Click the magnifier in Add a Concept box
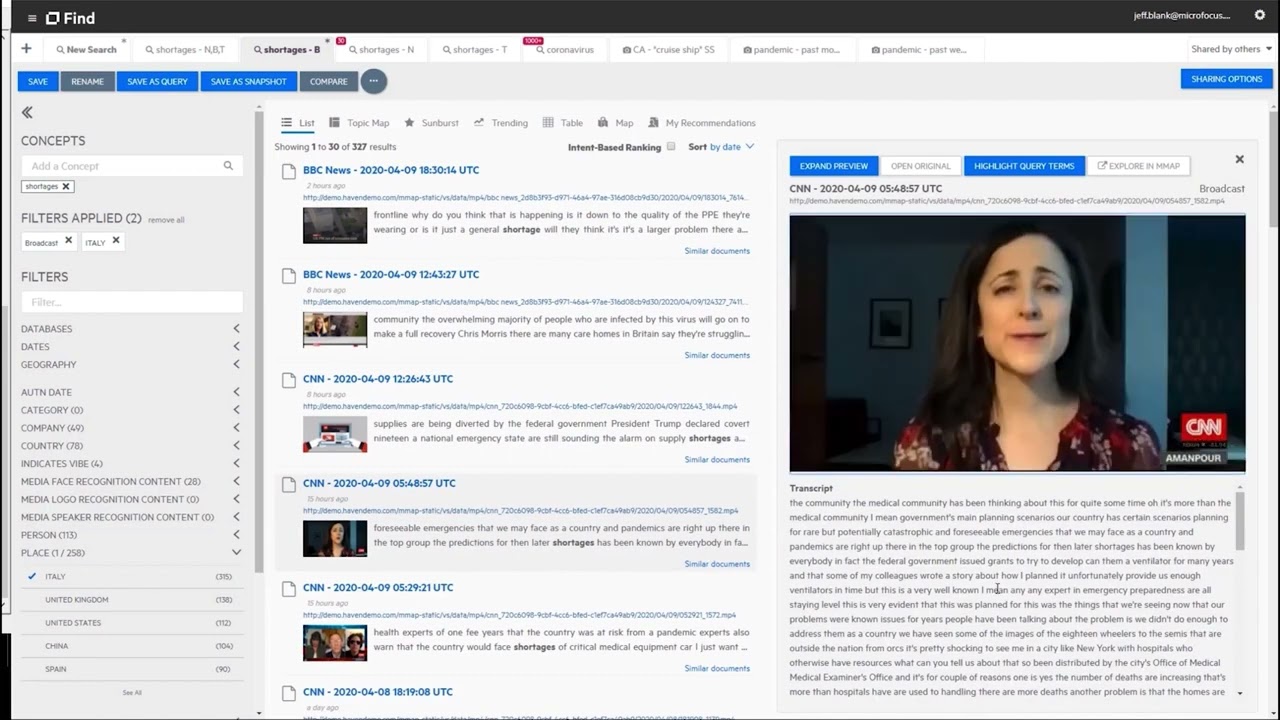Screen dimensions: 1280x720 [x=228, y=166]
